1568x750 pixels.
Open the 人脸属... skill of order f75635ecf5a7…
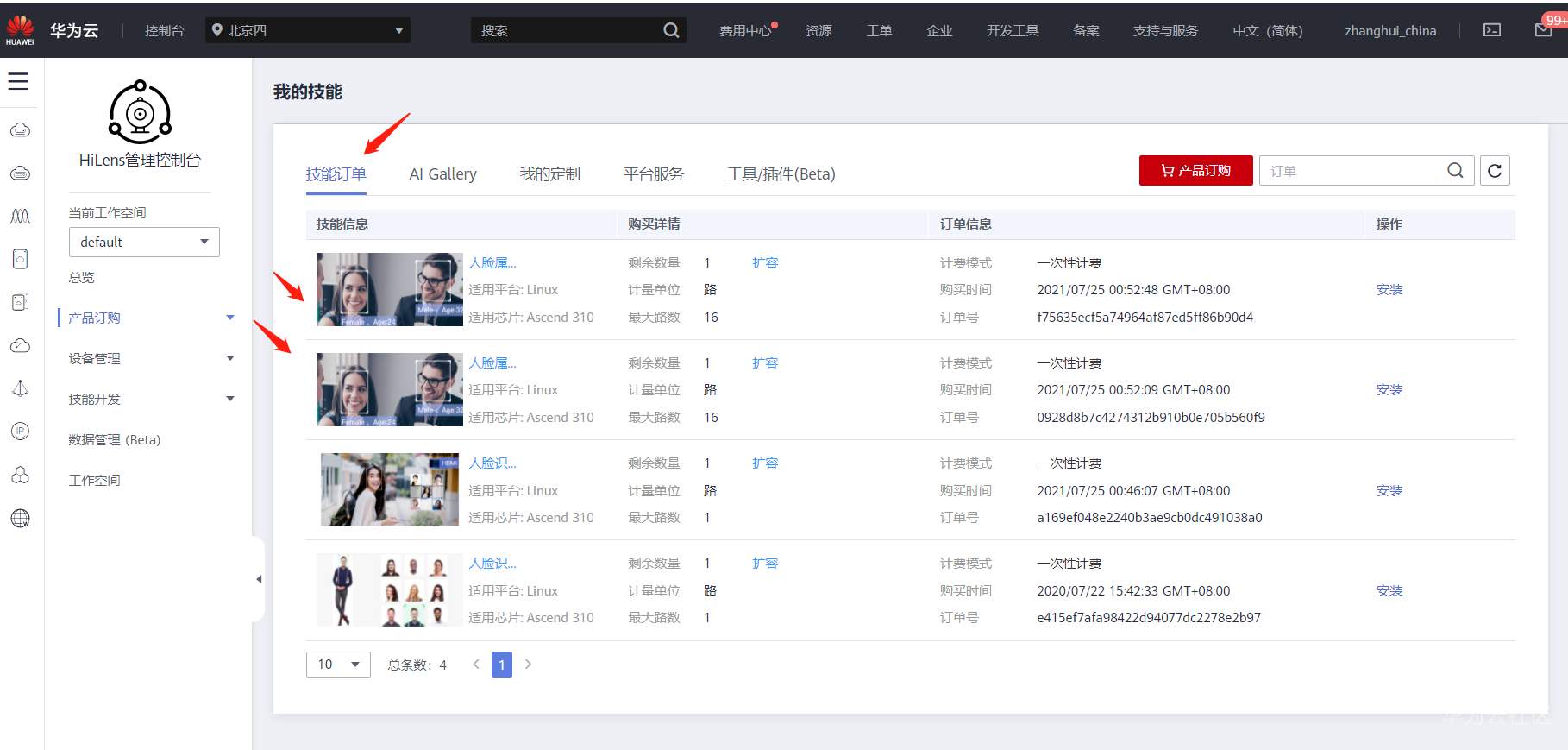pos(492,263)
